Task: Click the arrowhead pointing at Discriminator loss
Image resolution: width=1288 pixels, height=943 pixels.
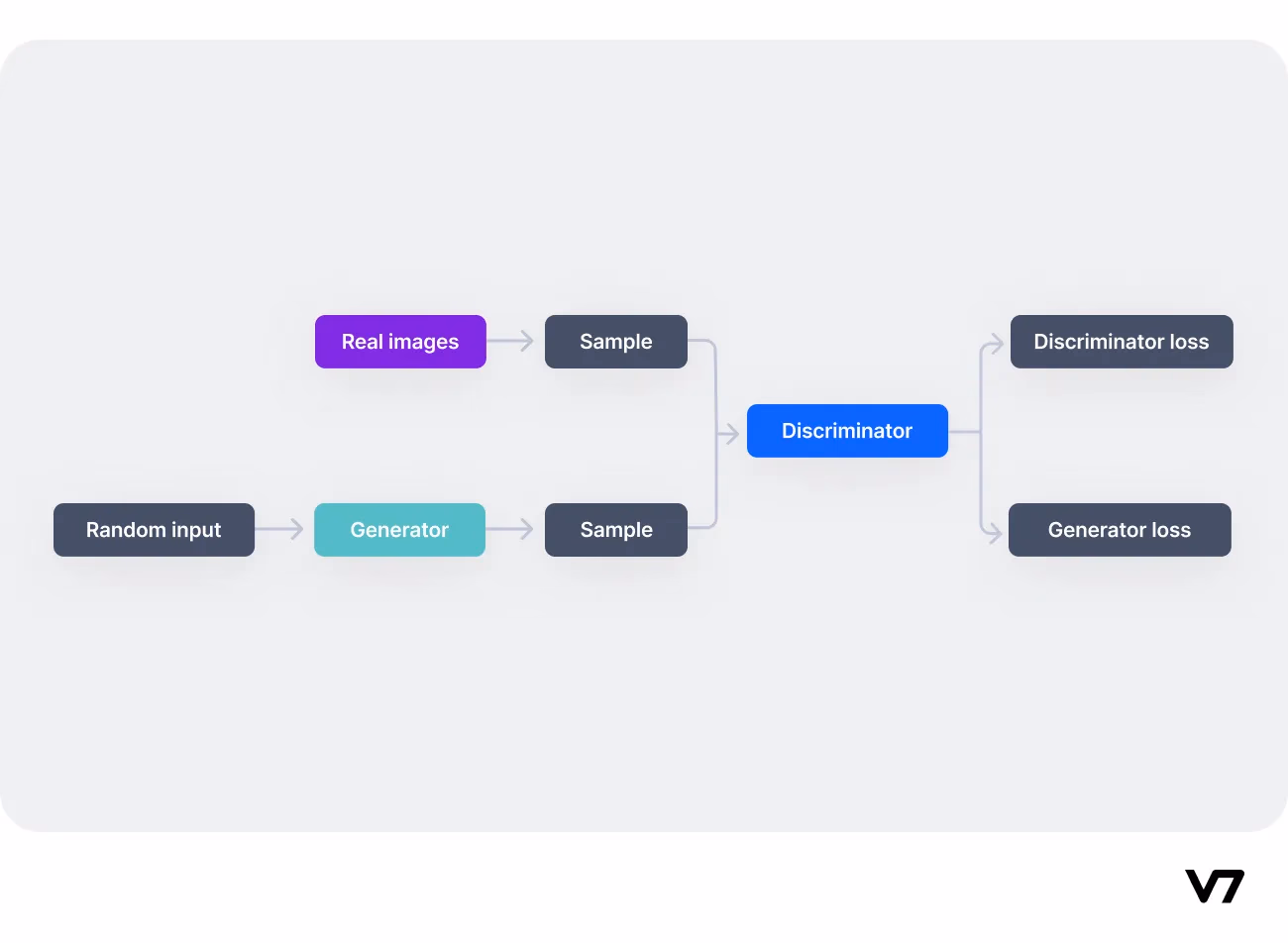Action: (994, 345)
